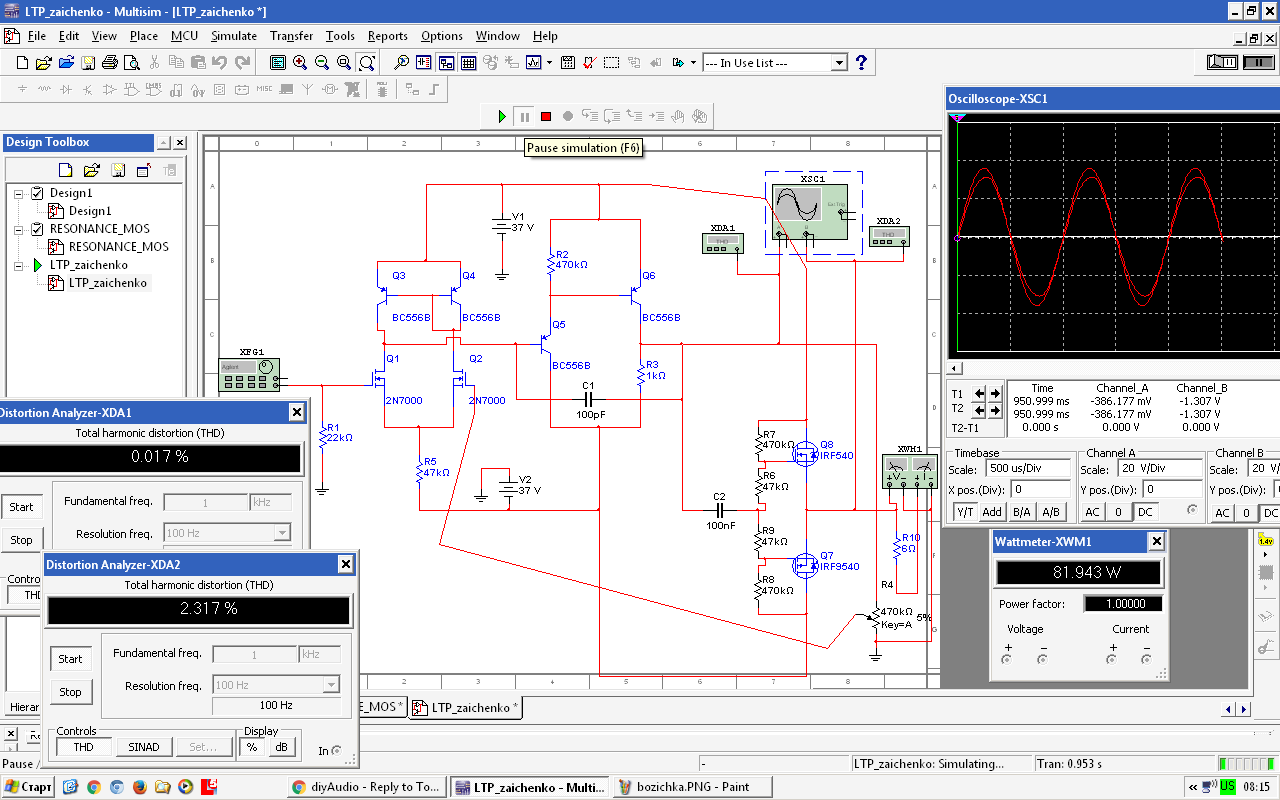Toggle full screen view icon

(278, 62)
